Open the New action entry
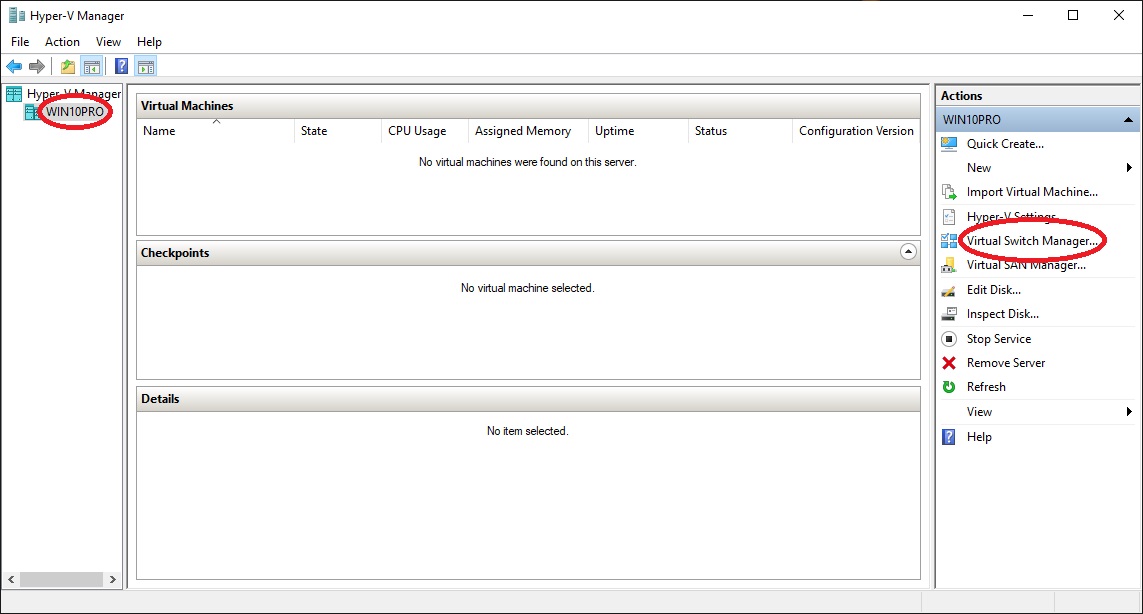The height and width of the screenshot is (614, 1143). click(979, 168)
